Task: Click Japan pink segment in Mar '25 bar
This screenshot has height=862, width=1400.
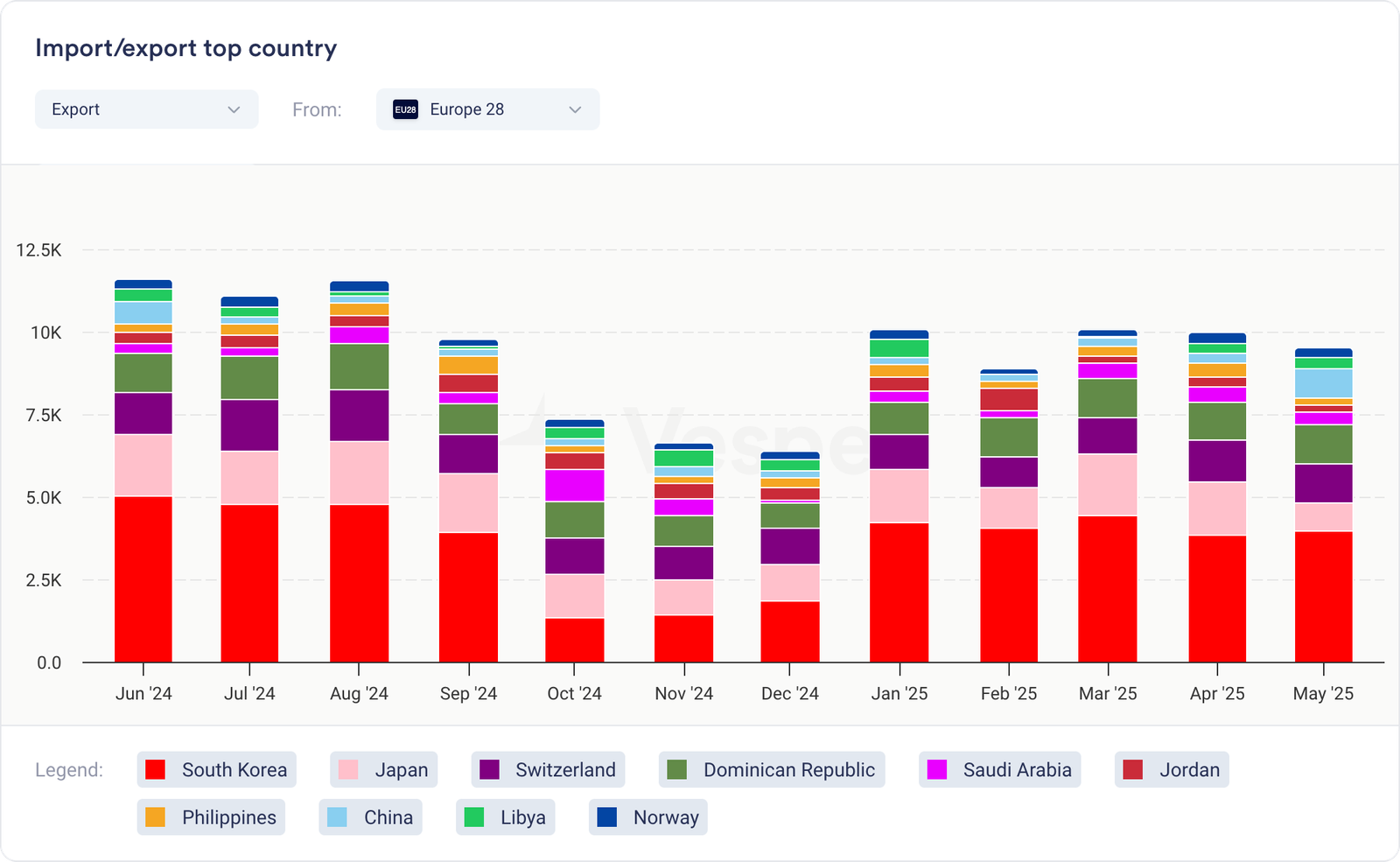Action: [1108, 485]
